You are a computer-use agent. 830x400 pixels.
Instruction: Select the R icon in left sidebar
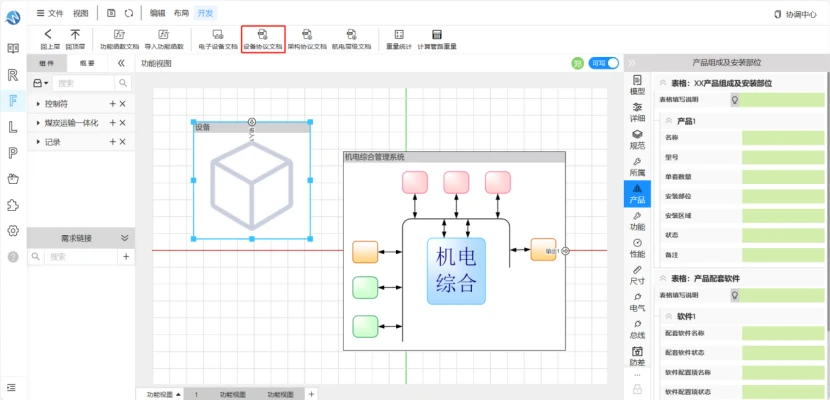point(13,75)
